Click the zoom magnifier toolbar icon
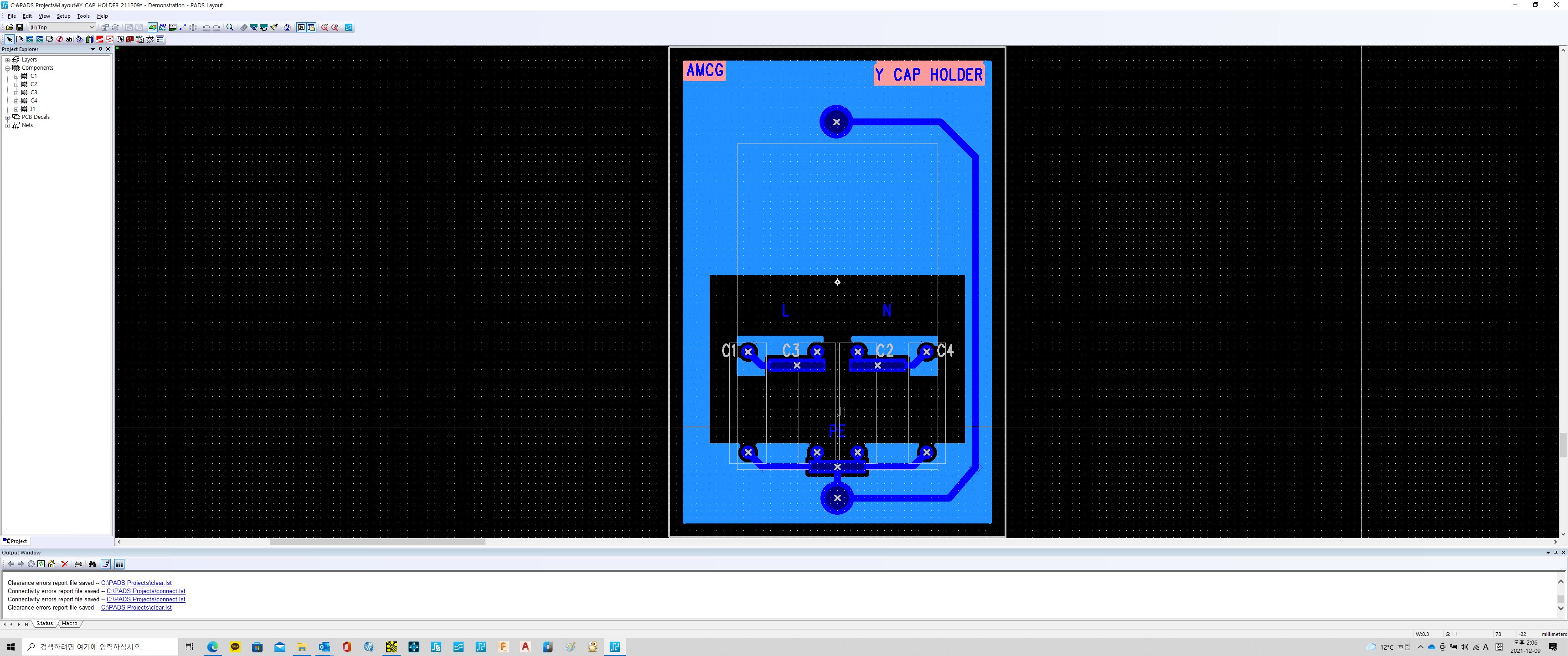 point(230,27)
